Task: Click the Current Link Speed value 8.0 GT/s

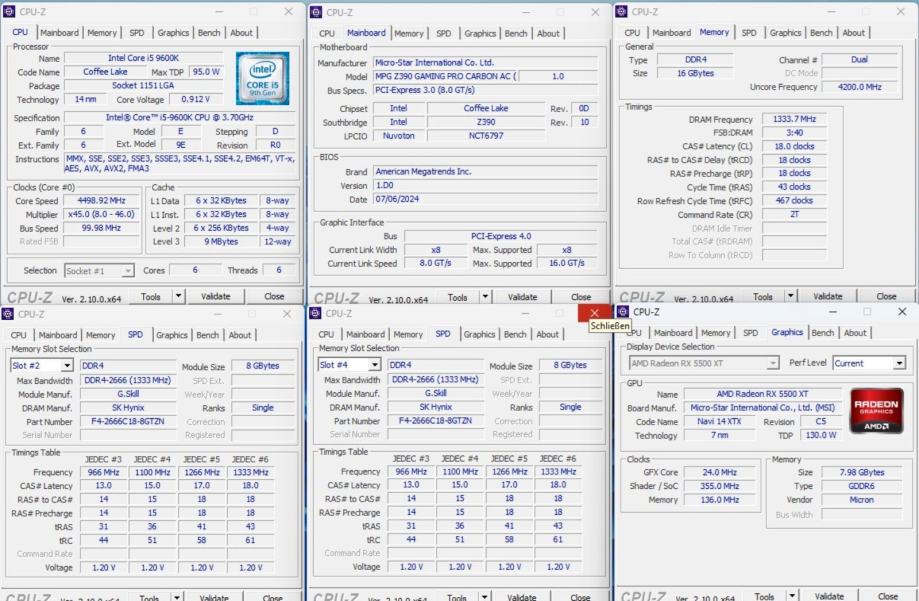Action: [x=435, y=263]
